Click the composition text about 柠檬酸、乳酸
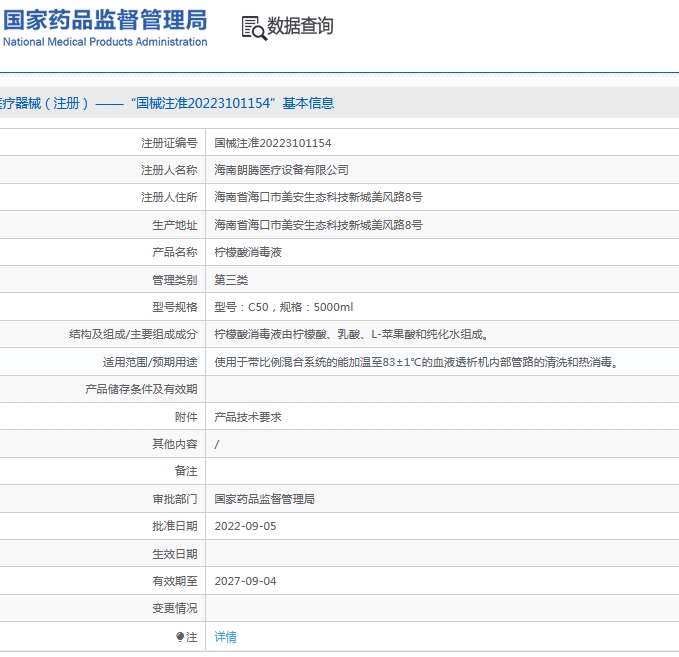The height and width of the screenshot is (657, 679). pos(351,334)
